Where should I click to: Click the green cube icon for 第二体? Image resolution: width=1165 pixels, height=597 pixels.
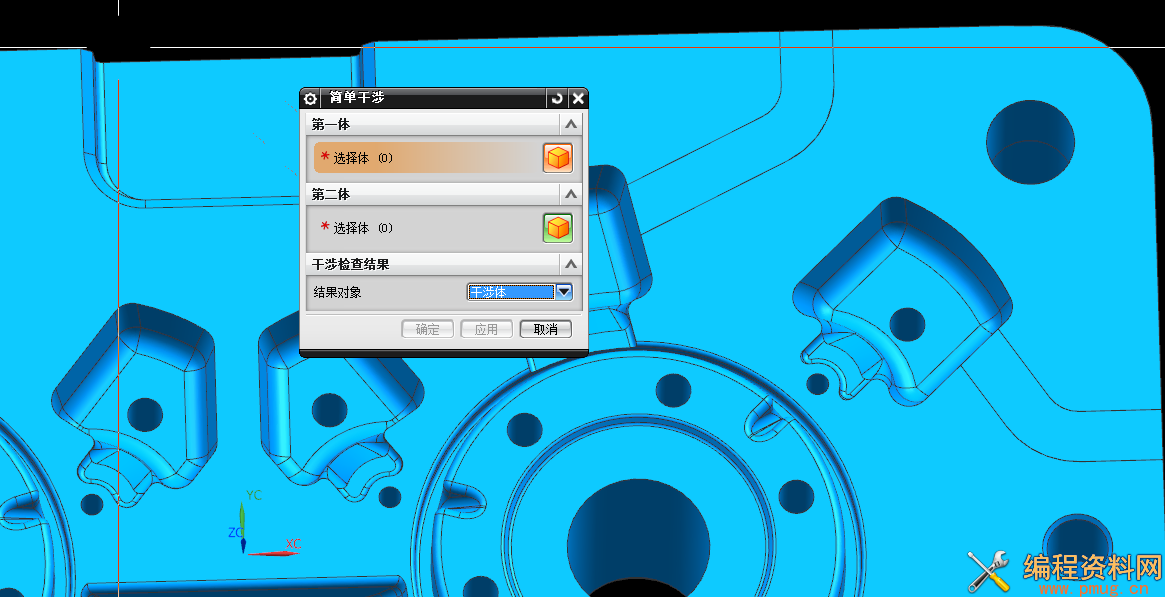click(557, 228)
